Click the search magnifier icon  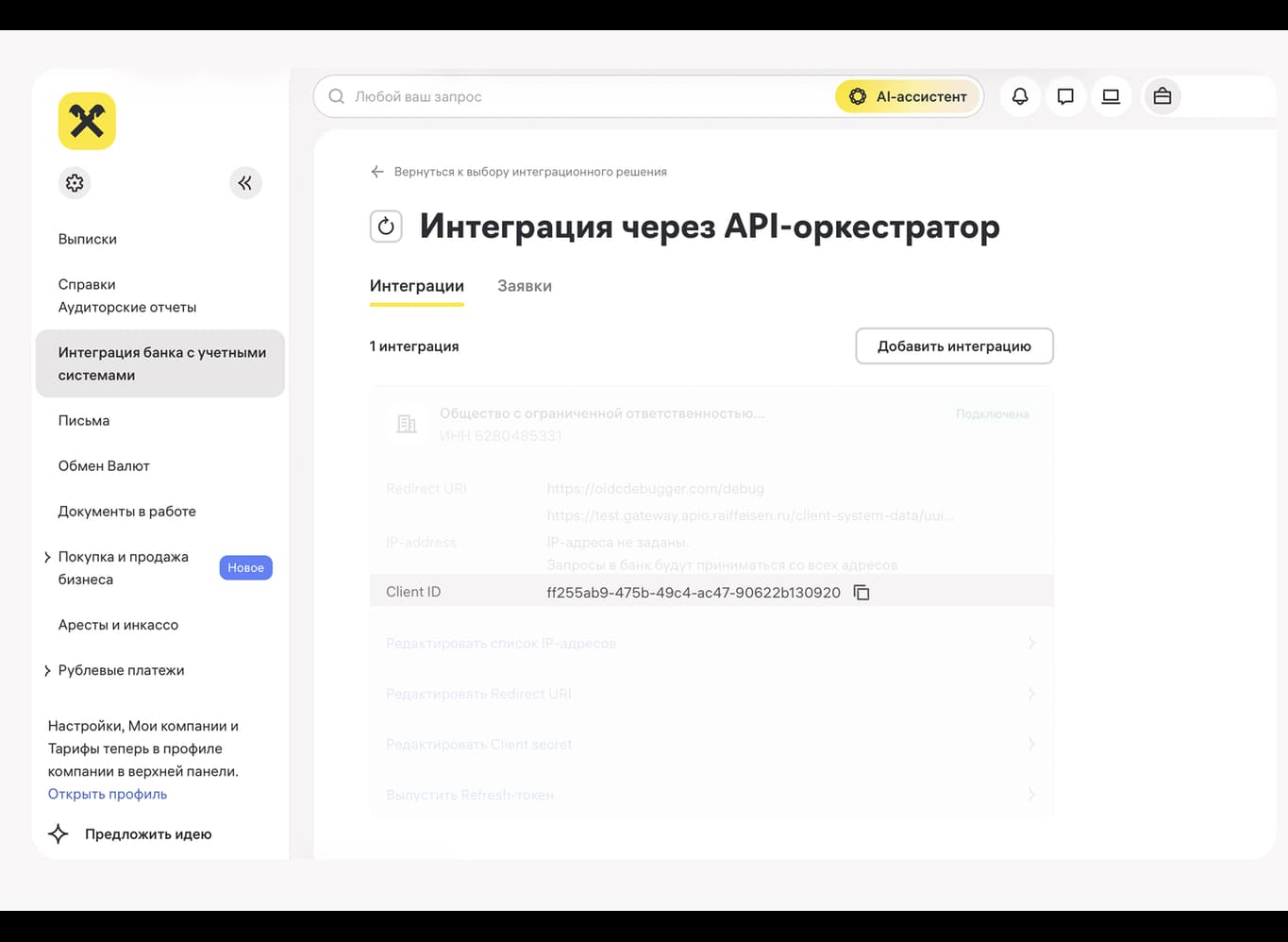pyautogui.click(x=336, y=96)
